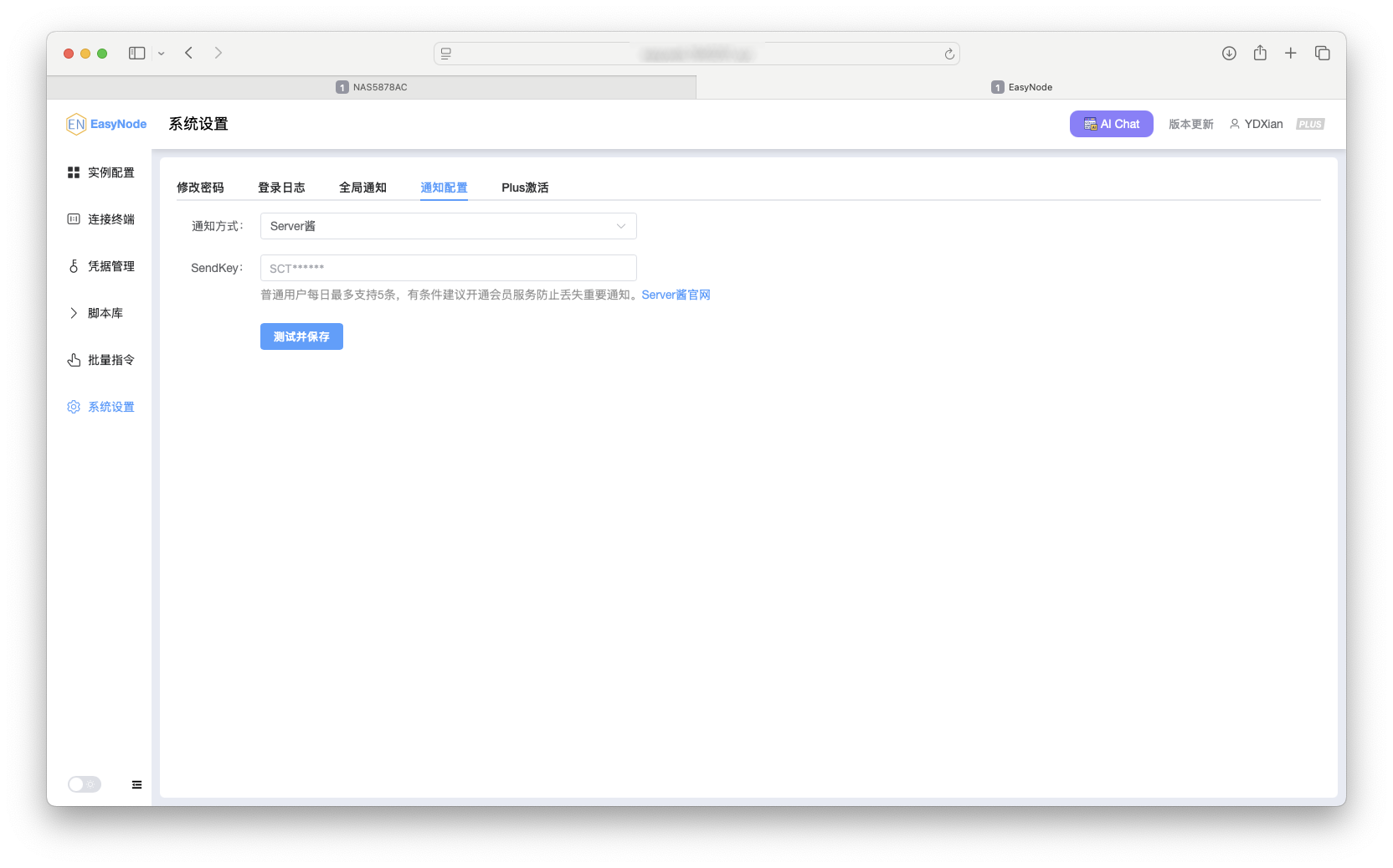Open the browser tab group chevron menu
The width and height of the screenshot is (1393, 868).
162,53
